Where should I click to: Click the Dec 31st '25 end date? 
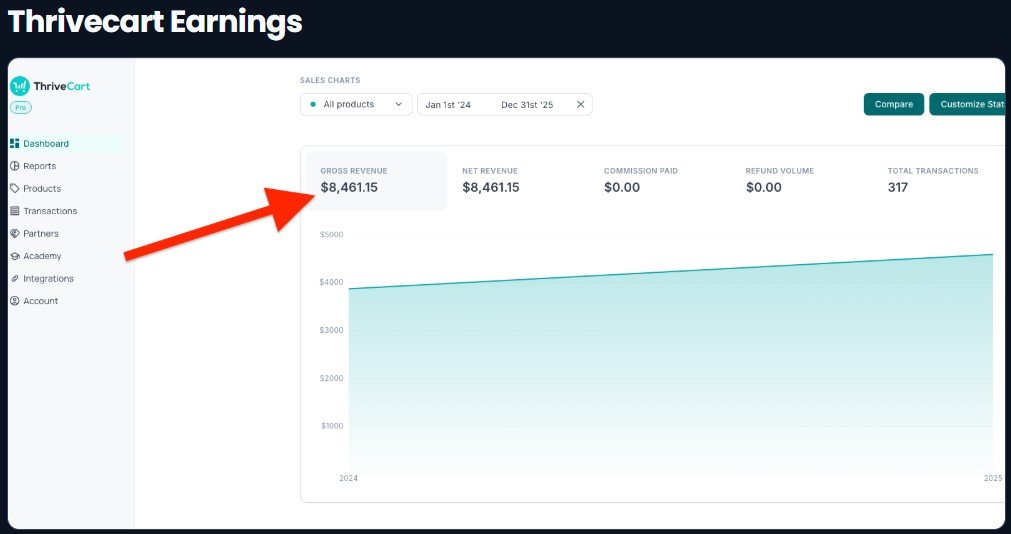[x=527, y=104]
